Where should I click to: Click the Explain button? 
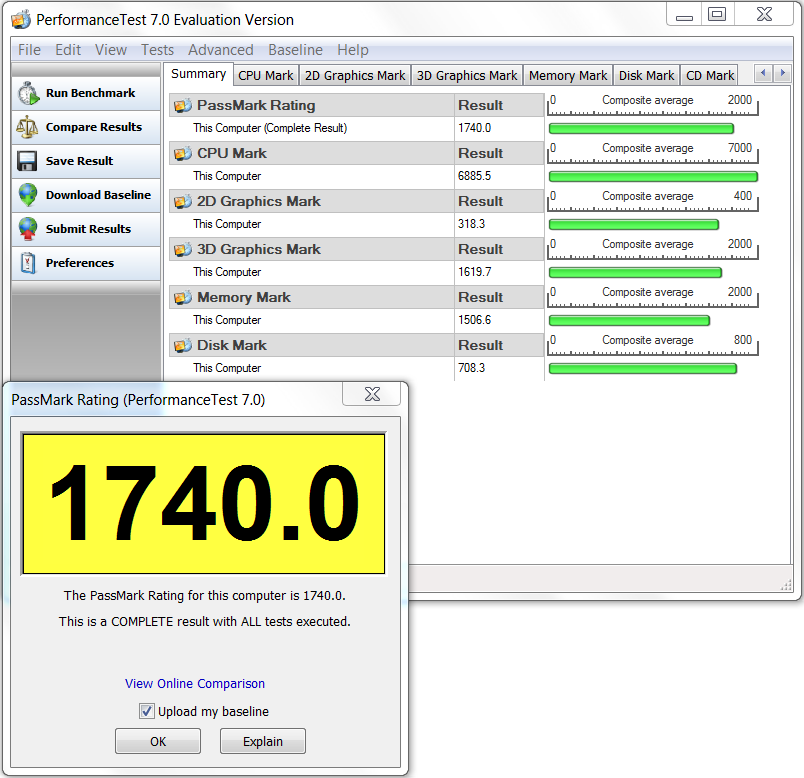click(263, 742)
